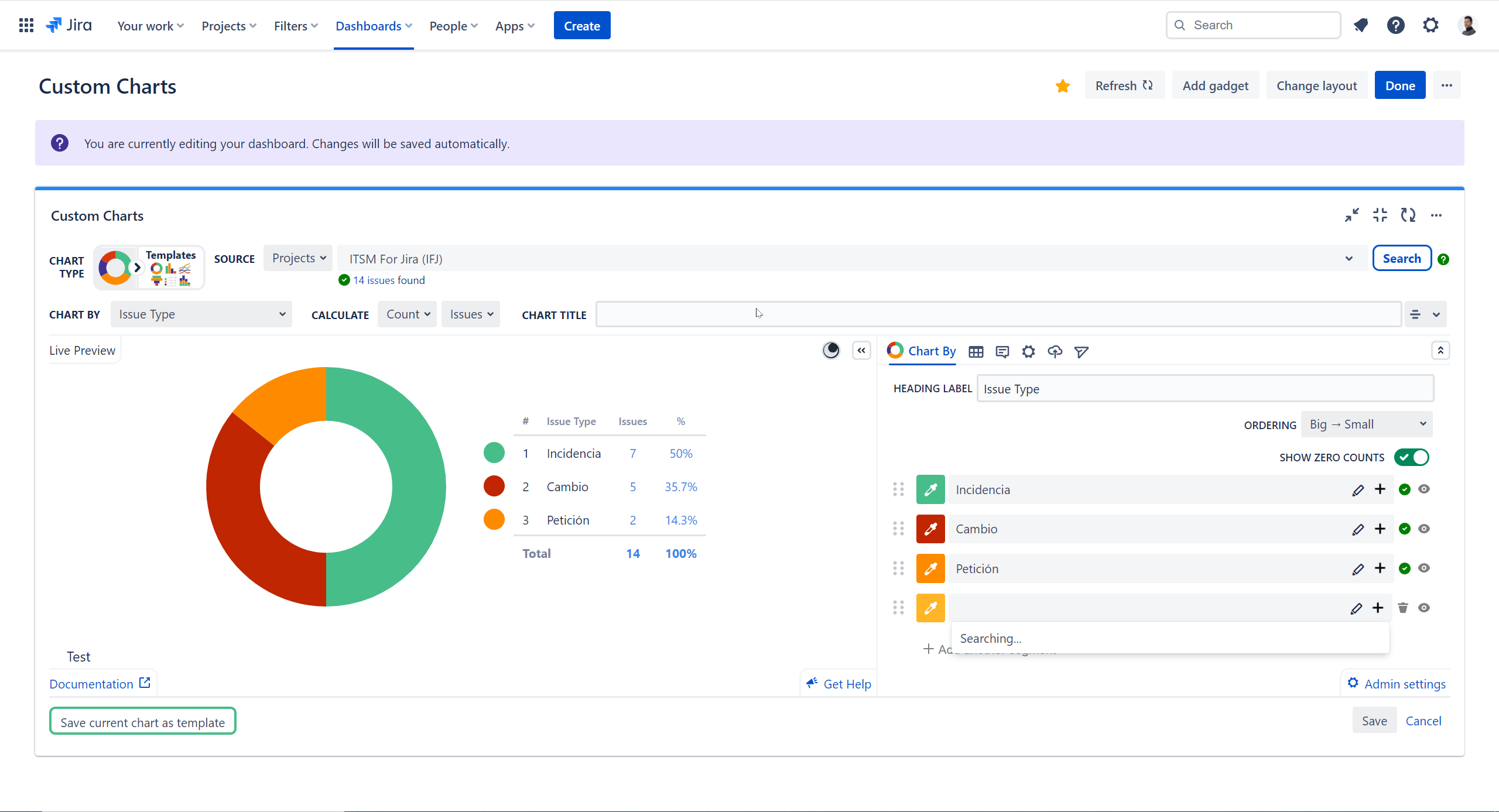Click the gadget refresh arrows icon

click(x=1408, y=215)
